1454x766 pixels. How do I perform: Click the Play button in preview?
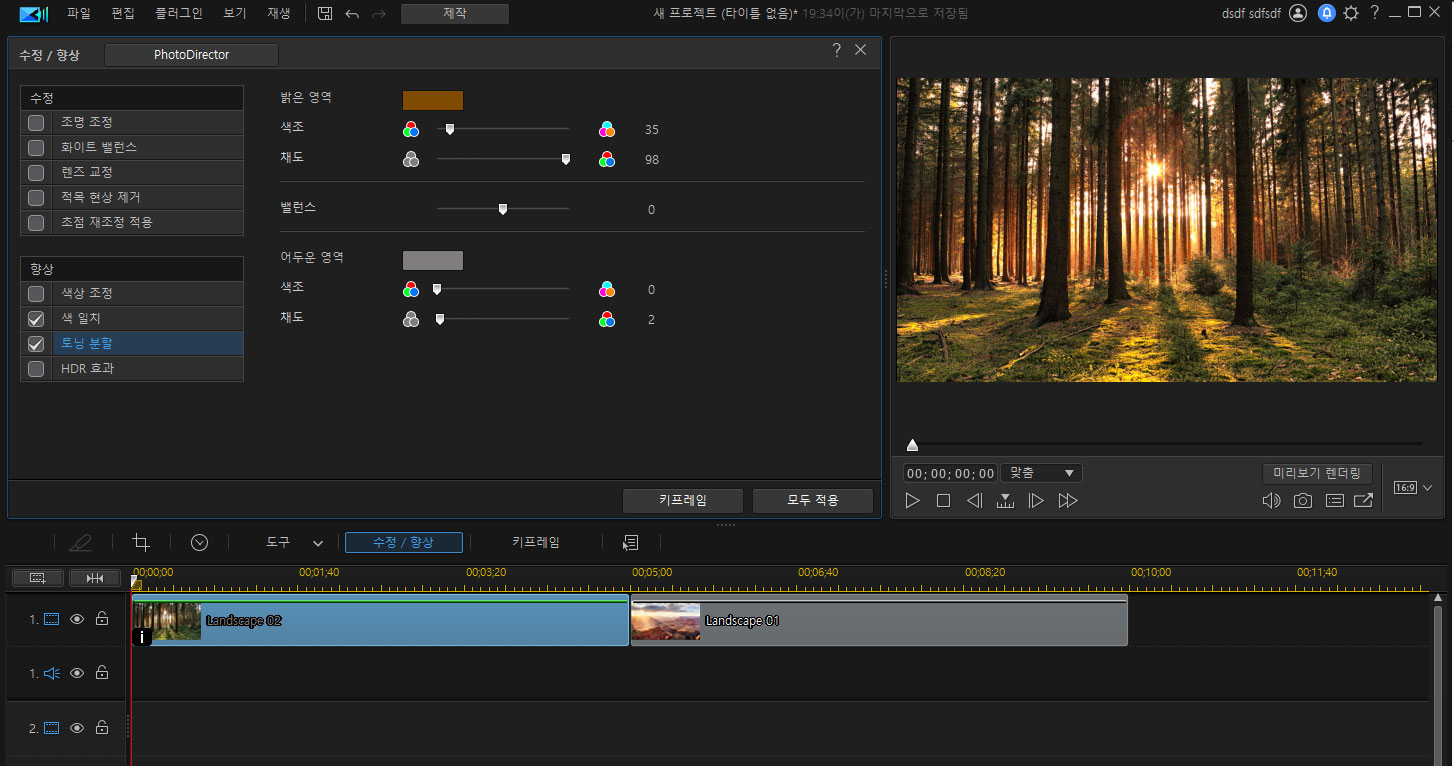pos(912,501)
